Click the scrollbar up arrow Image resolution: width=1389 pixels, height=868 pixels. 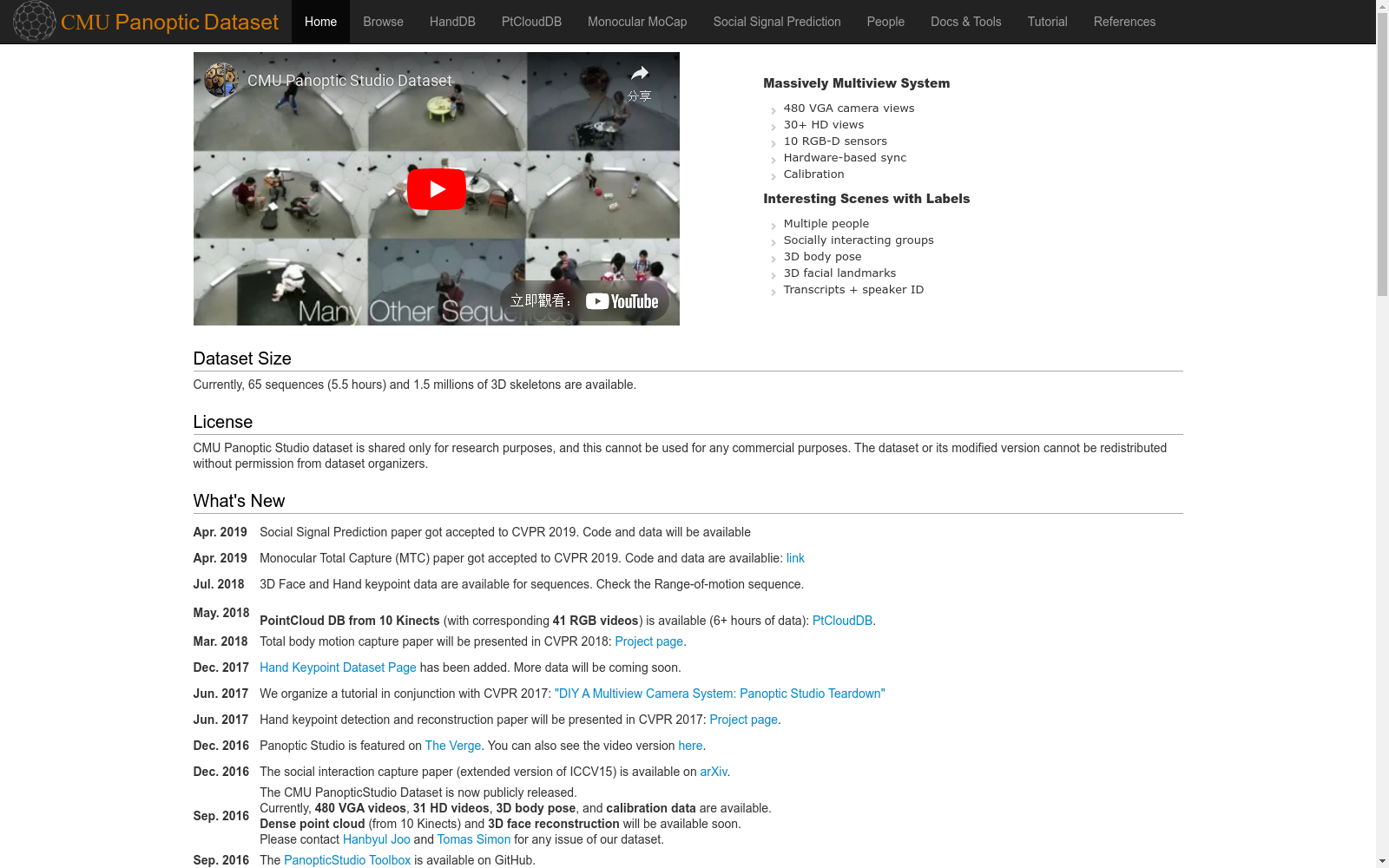point(1382,7)
